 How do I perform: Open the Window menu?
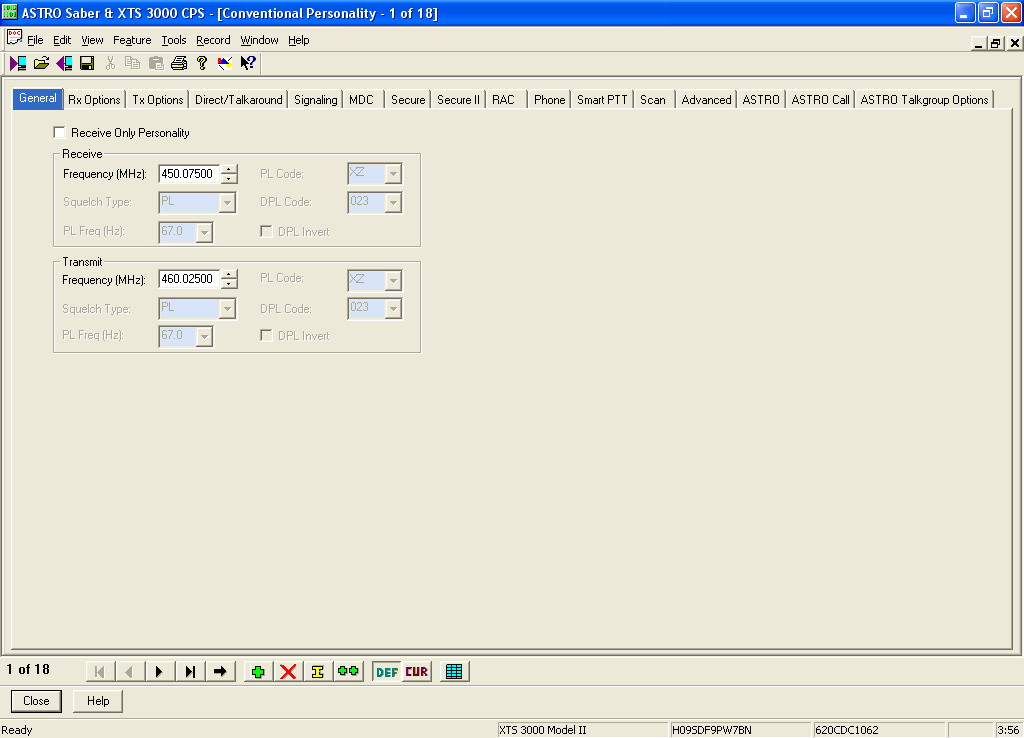point(259,40)
